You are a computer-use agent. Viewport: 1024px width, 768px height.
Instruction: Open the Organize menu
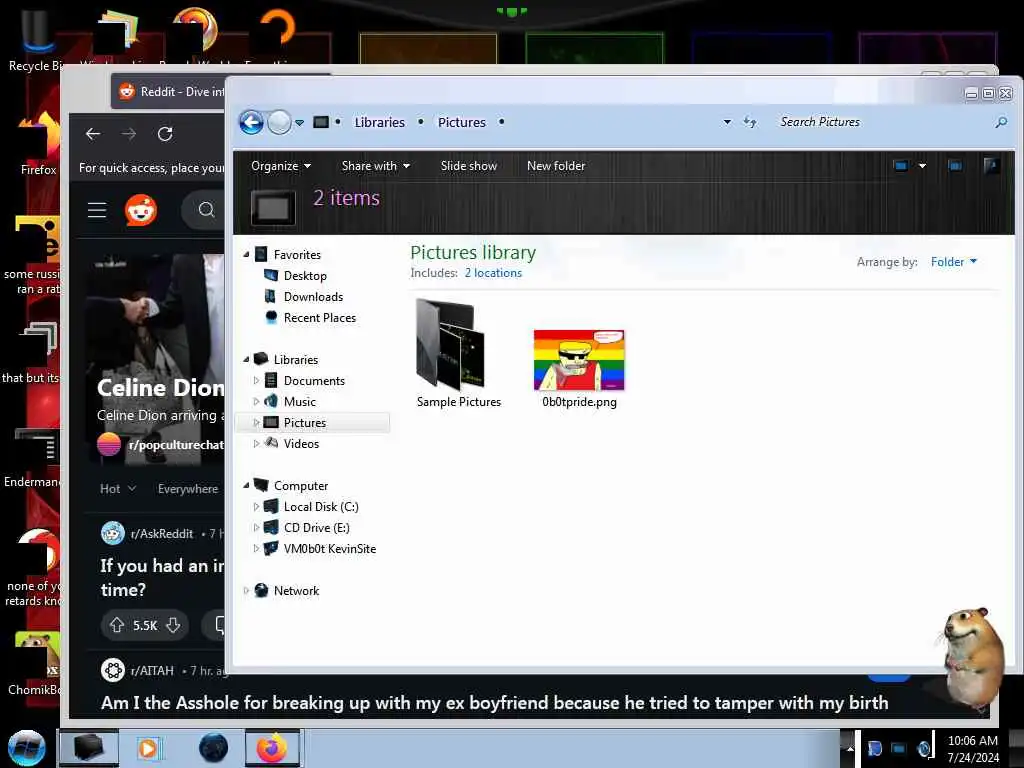click(281, 166)
